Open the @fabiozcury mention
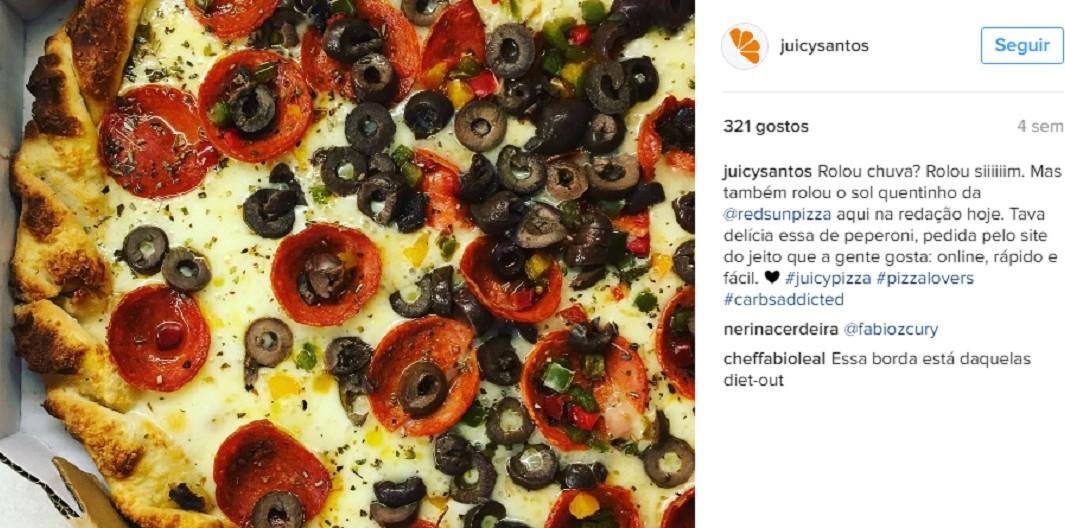The height and width of the screenshot is (528, 1065). click(x=890, y=330)
